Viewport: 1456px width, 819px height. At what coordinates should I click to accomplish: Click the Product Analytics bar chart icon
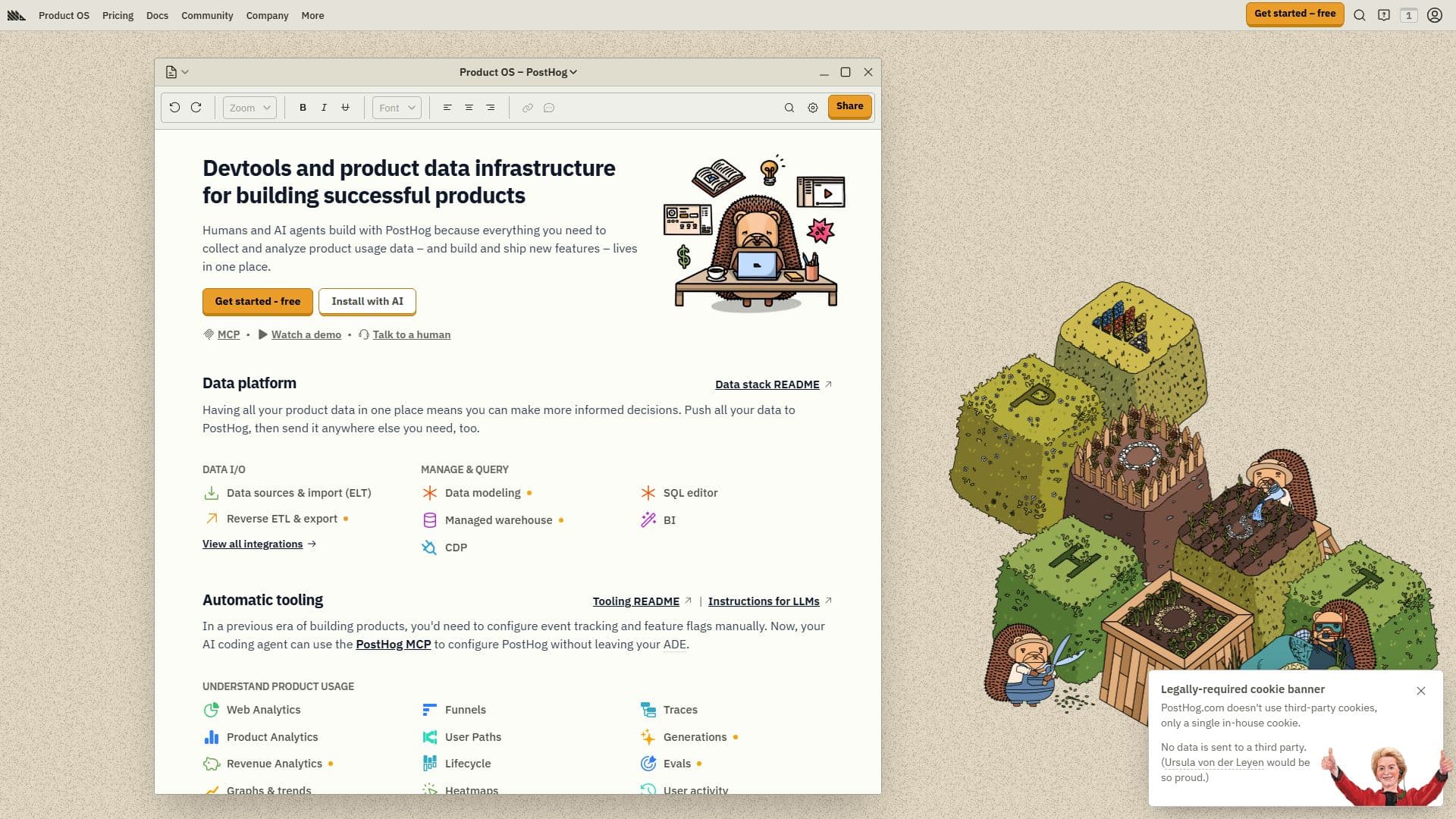(211, 737)
